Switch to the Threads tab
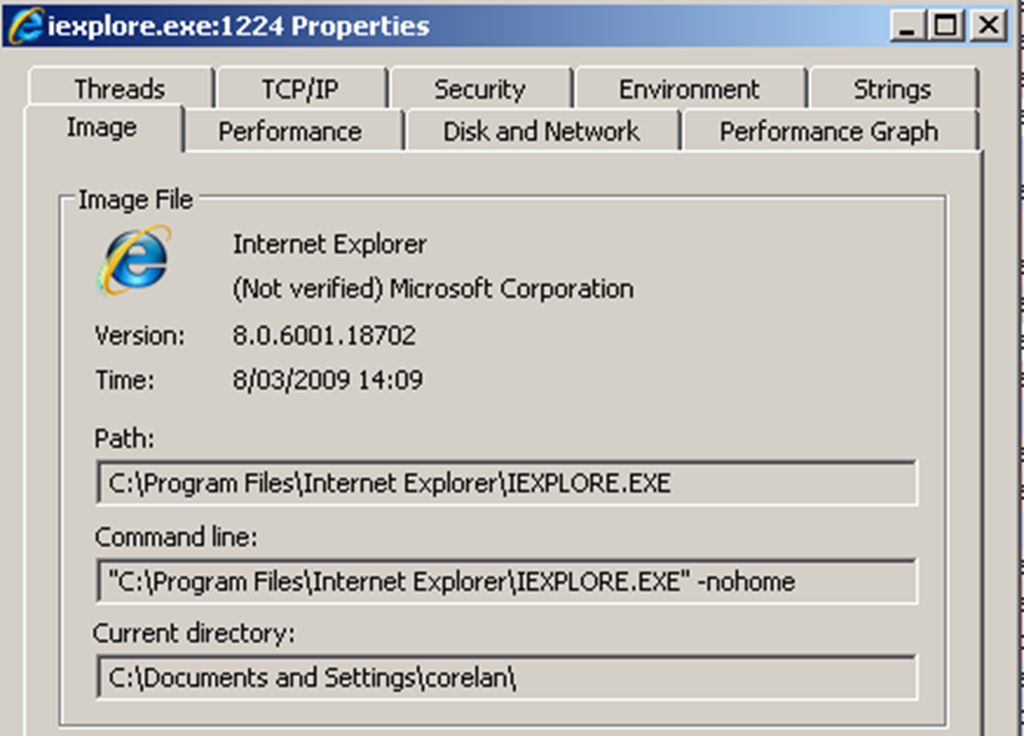Image resolution: width=1024 pixels, height=736 pixels. tap(119, 89)
